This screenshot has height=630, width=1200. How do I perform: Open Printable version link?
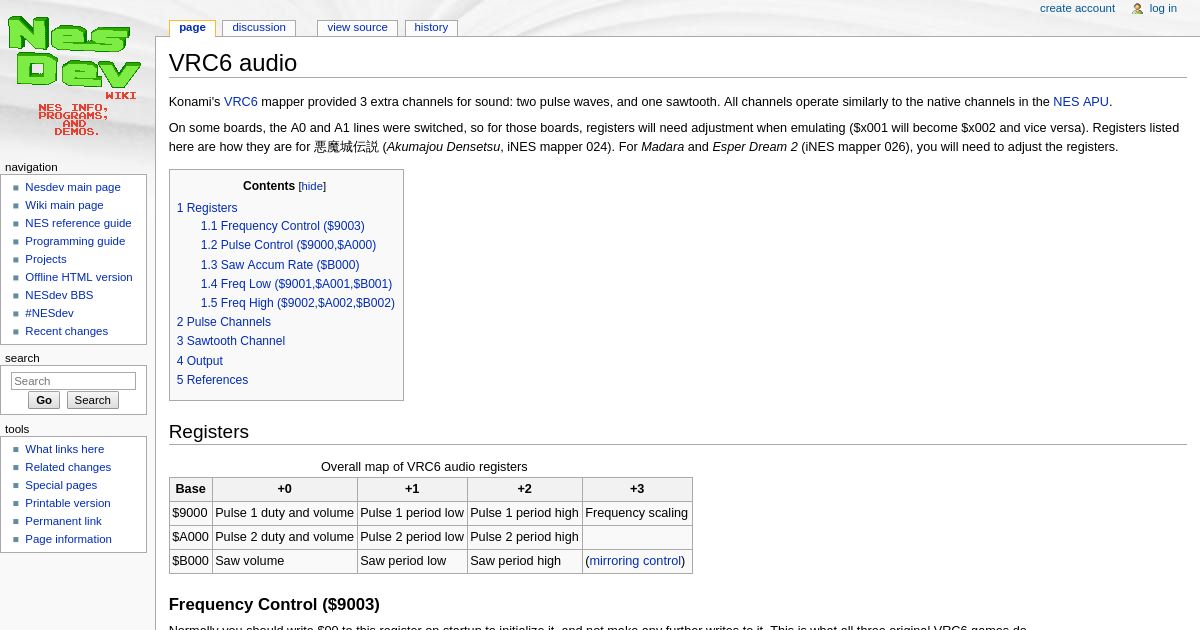pos(68,503)
